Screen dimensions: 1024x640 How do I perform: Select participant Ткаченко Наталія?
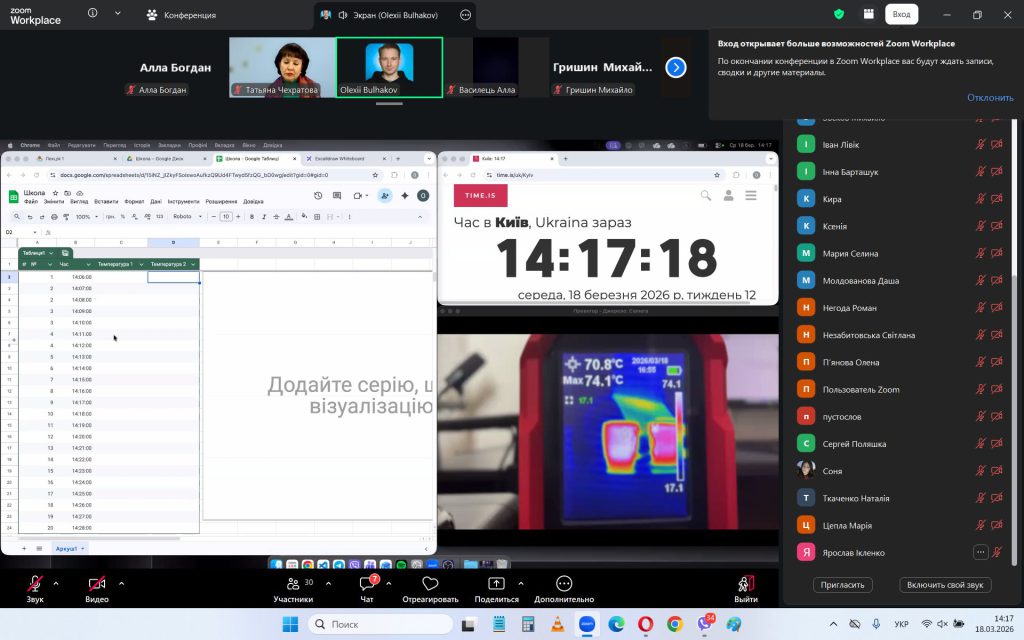tap(900, 498)
